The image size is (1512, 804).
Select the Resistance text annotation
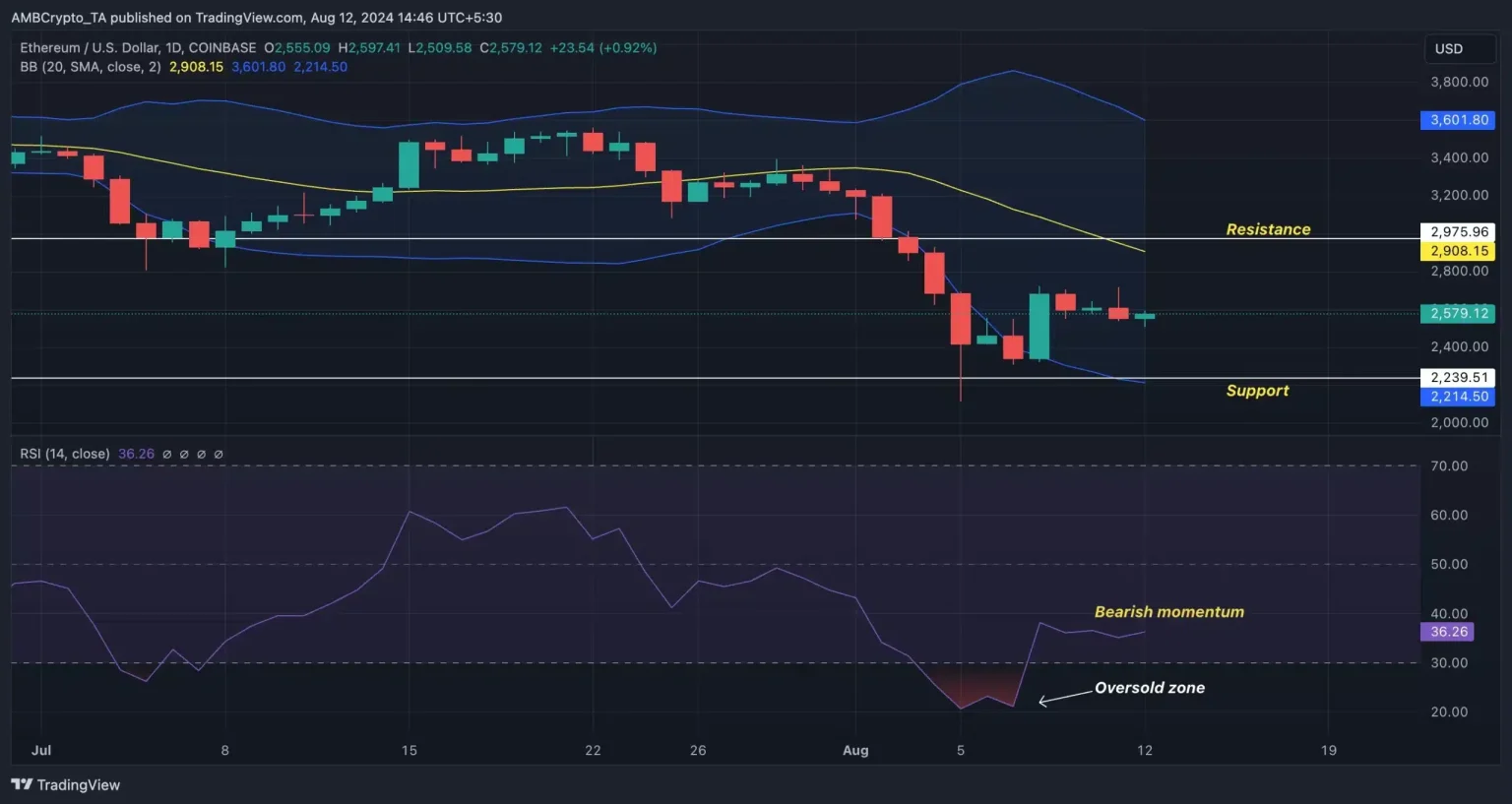[x=1268, y=229]
